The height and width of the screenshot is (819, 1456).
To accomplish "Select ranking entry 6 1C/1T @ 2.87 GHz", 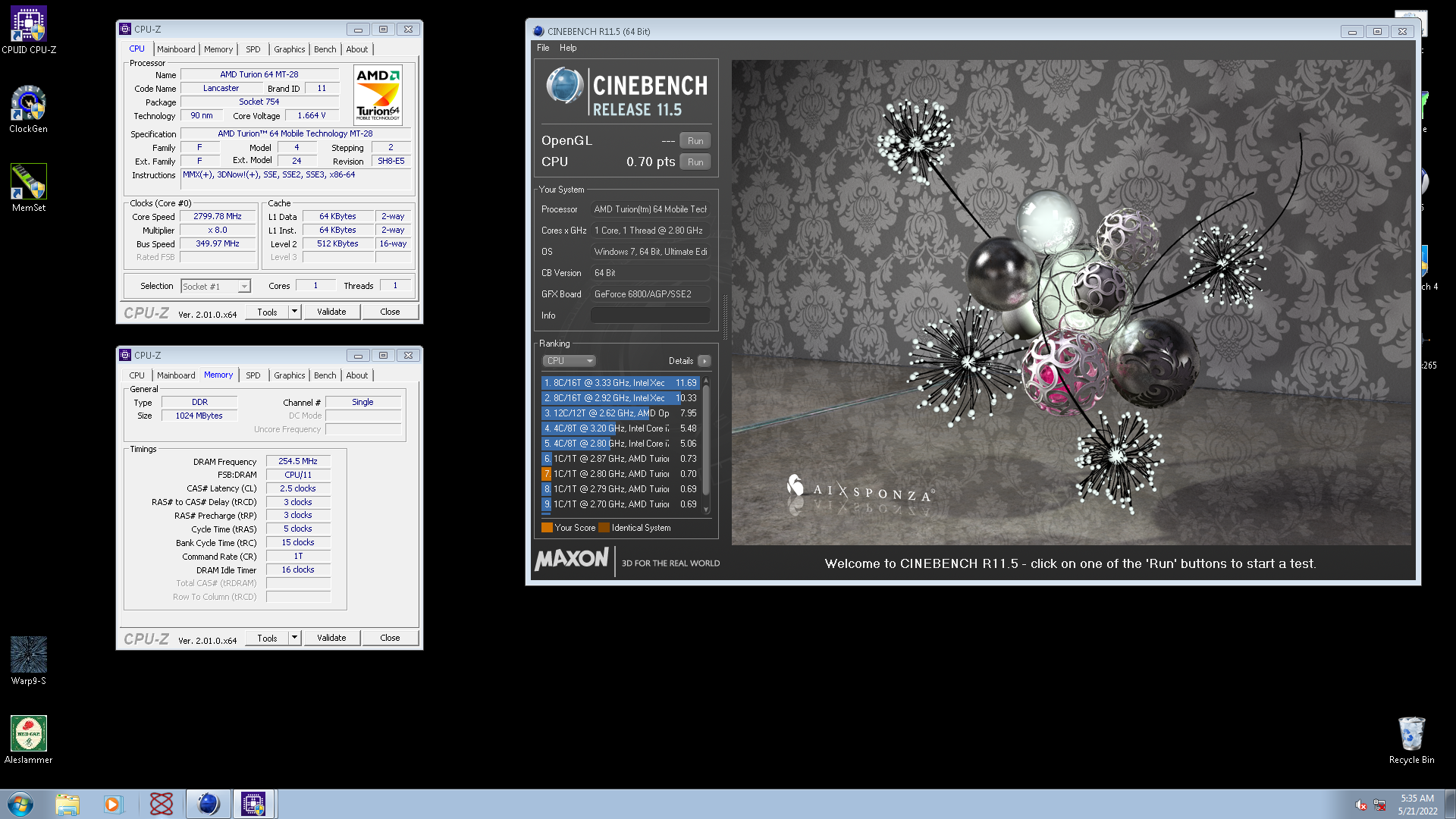I will [x=620, y=459].
